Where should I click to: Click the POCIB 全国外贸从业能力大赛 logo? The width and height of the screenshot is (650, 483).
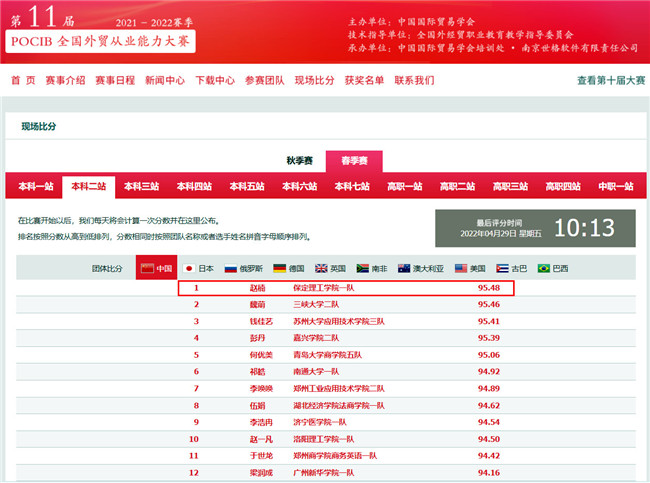(100, 41)
